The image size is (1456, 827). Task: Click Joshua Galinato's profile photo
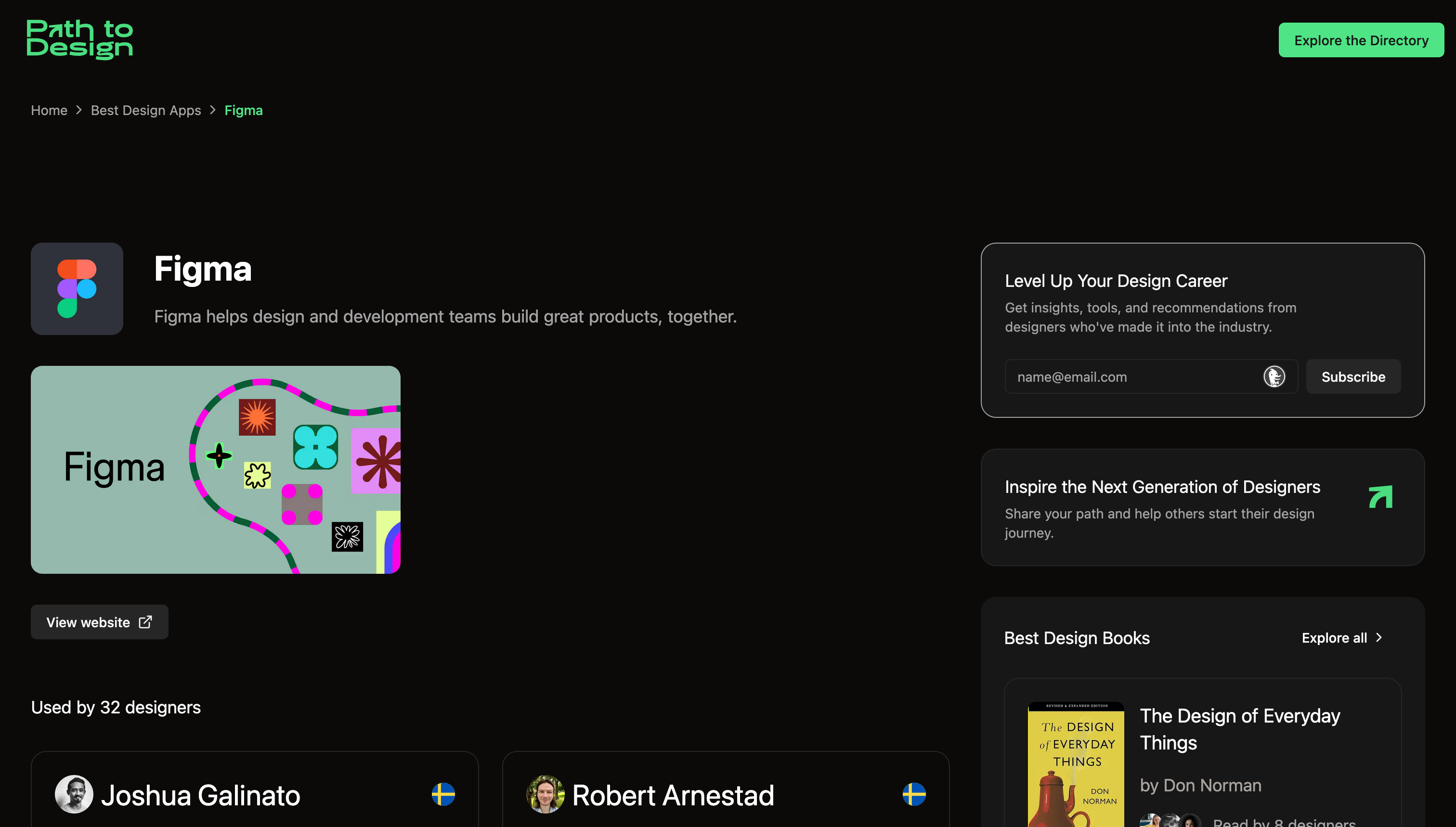74,793
